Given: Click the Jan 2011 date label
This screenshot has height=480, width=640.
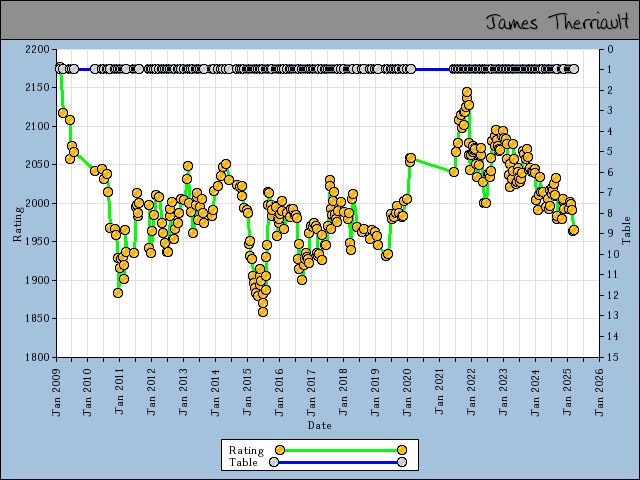Looking at the screenshot, I should point(120,391).
